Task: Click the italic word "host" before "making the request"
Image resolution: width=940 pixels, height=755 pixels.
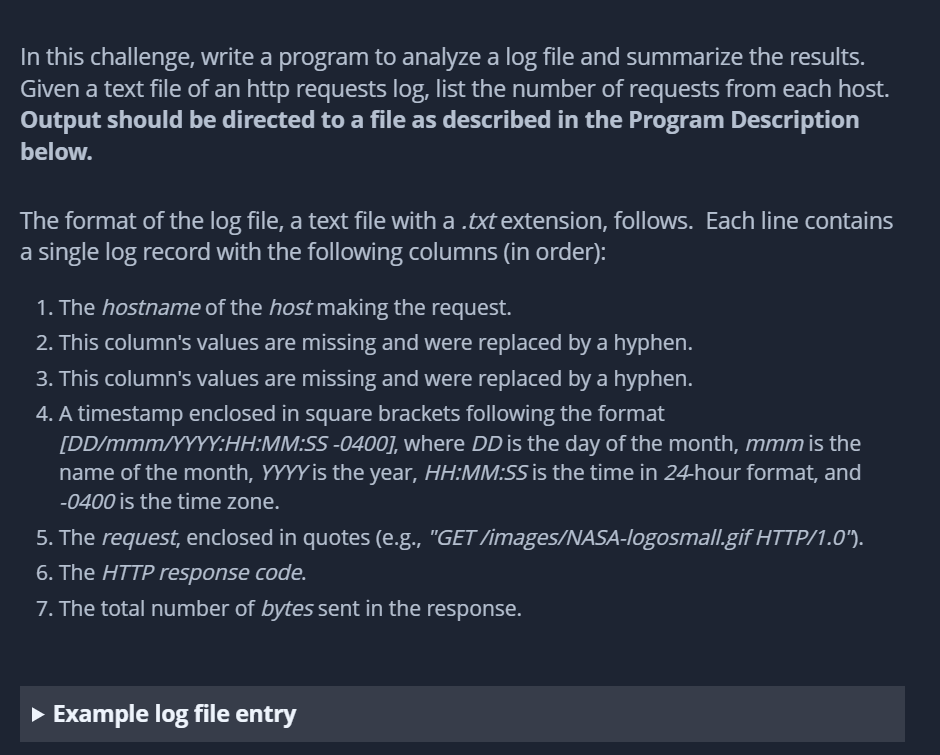Action: click(290, 307)
